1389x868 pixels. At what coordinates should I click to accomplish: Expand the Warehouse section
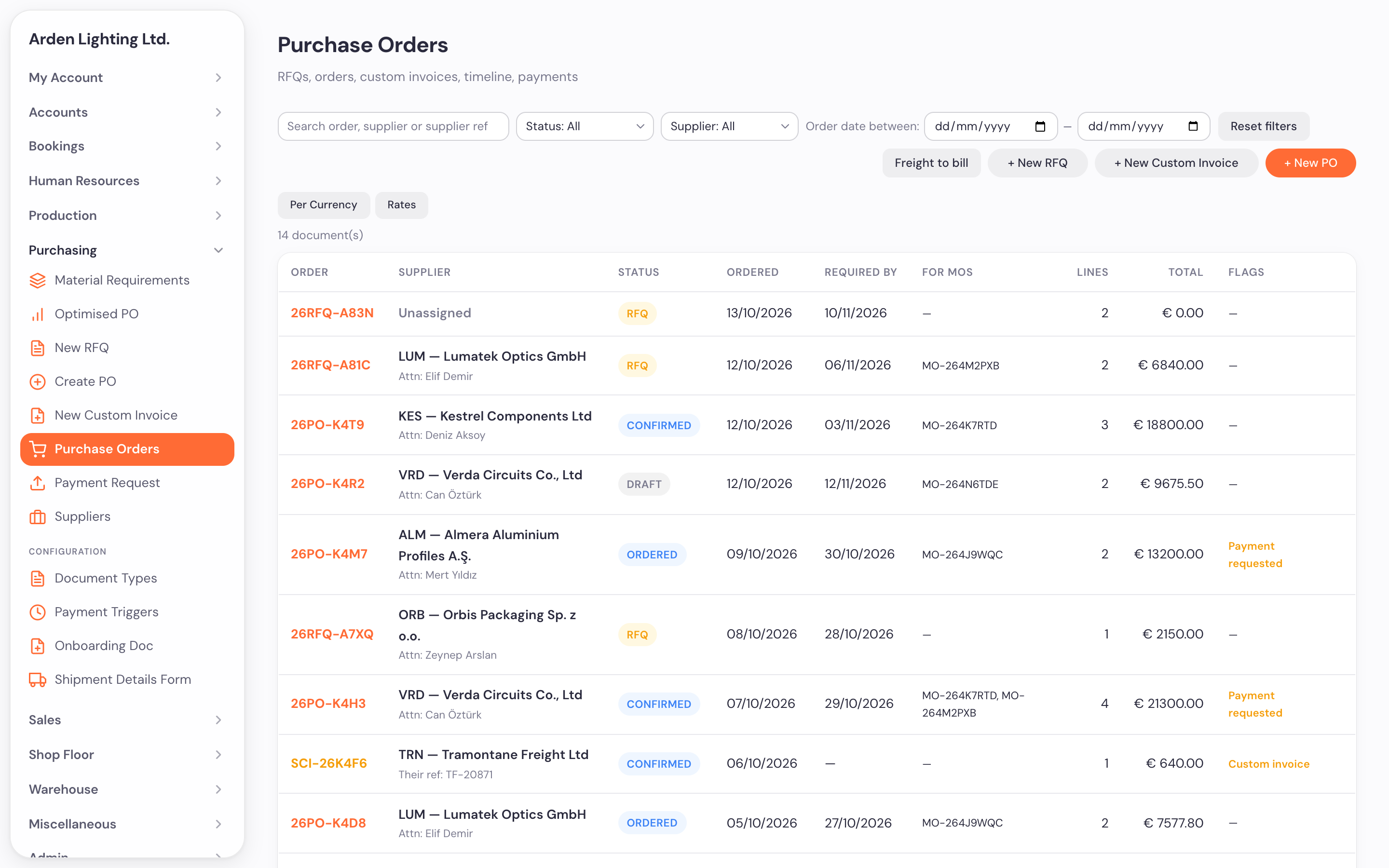coord(126,789)
